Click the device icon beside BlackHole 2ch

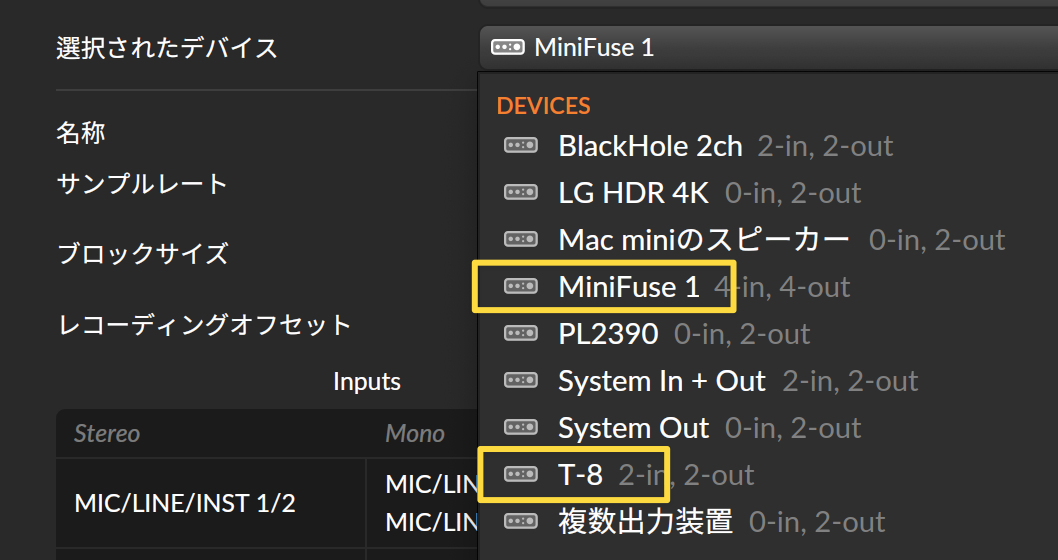point(521,146)
